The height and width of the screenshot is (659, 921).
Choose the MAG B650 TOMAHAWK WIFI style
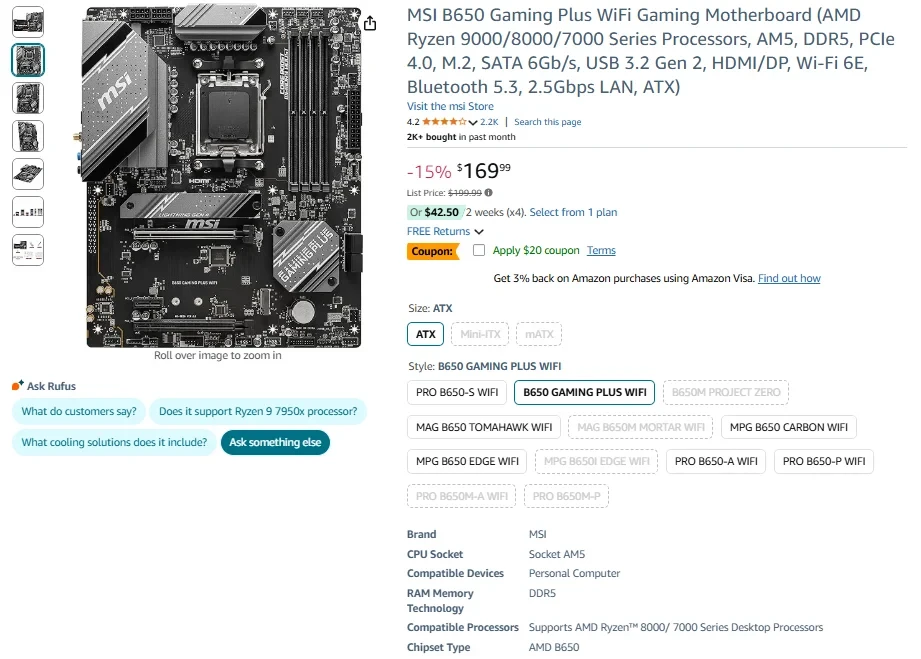(484, 427)
